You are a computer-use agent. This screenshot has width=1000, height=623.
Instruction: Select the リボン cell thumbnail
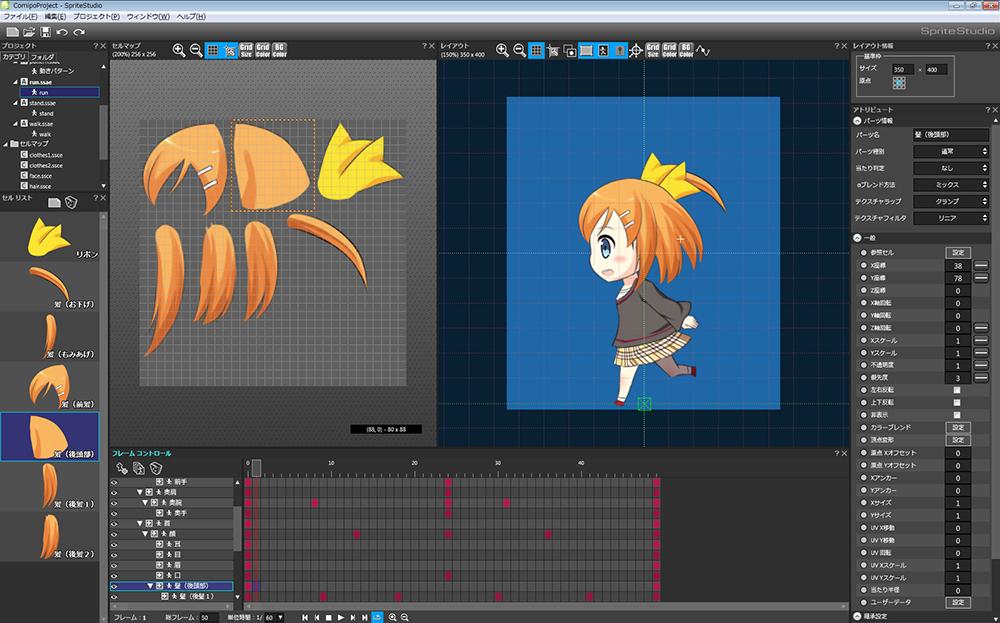pyautogui.click(x=50, y=237)
